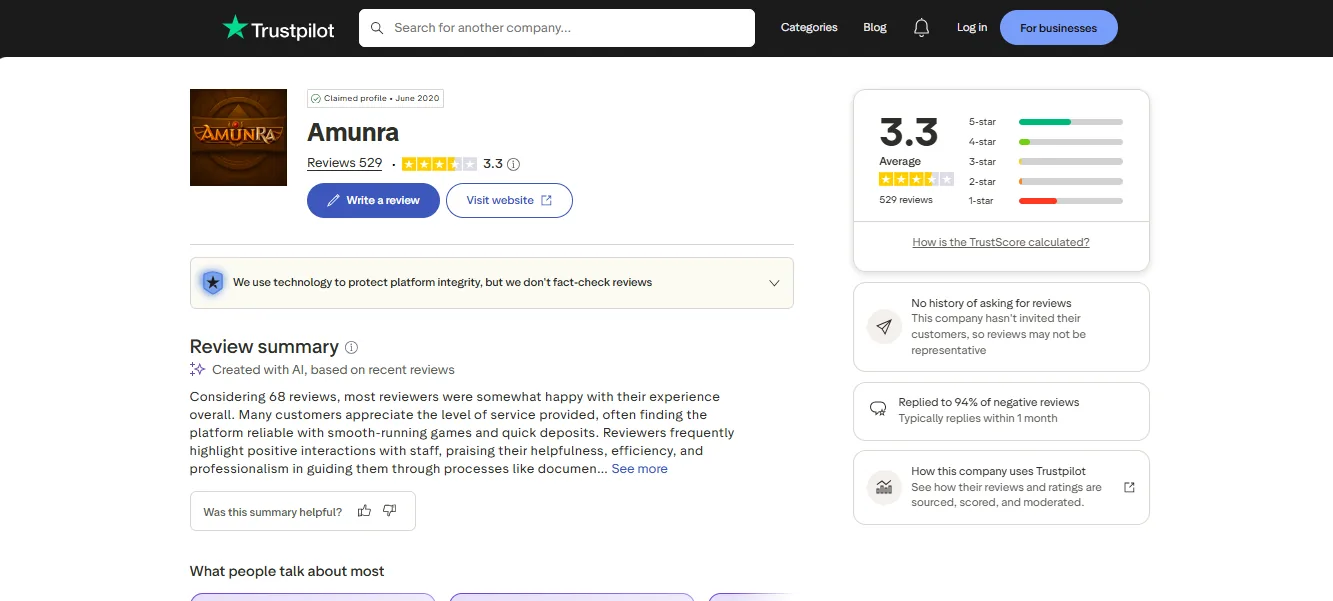Expand summary with See more

pos(639,469)
